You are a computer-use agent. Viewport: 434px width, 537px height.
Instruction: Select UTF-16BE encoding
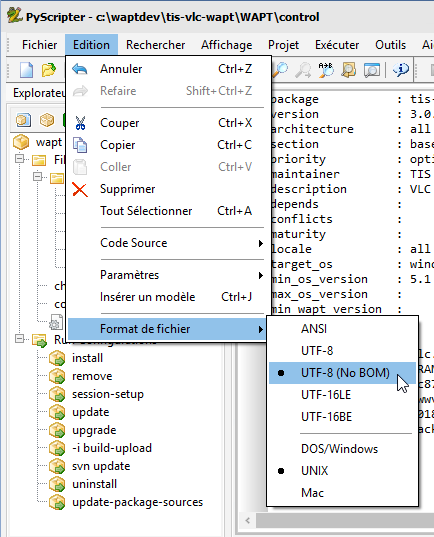tap(343, 417)
